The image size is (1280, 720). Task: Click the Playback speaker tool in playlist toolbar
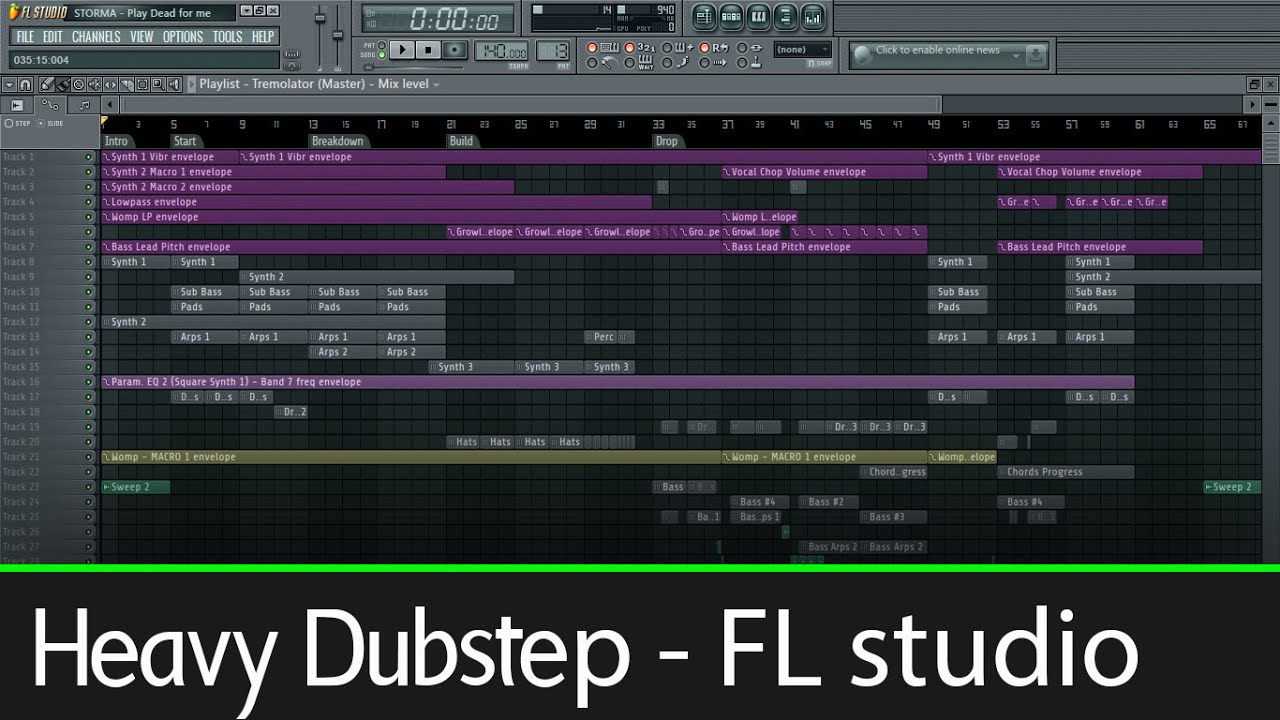(x=174, y=85)
